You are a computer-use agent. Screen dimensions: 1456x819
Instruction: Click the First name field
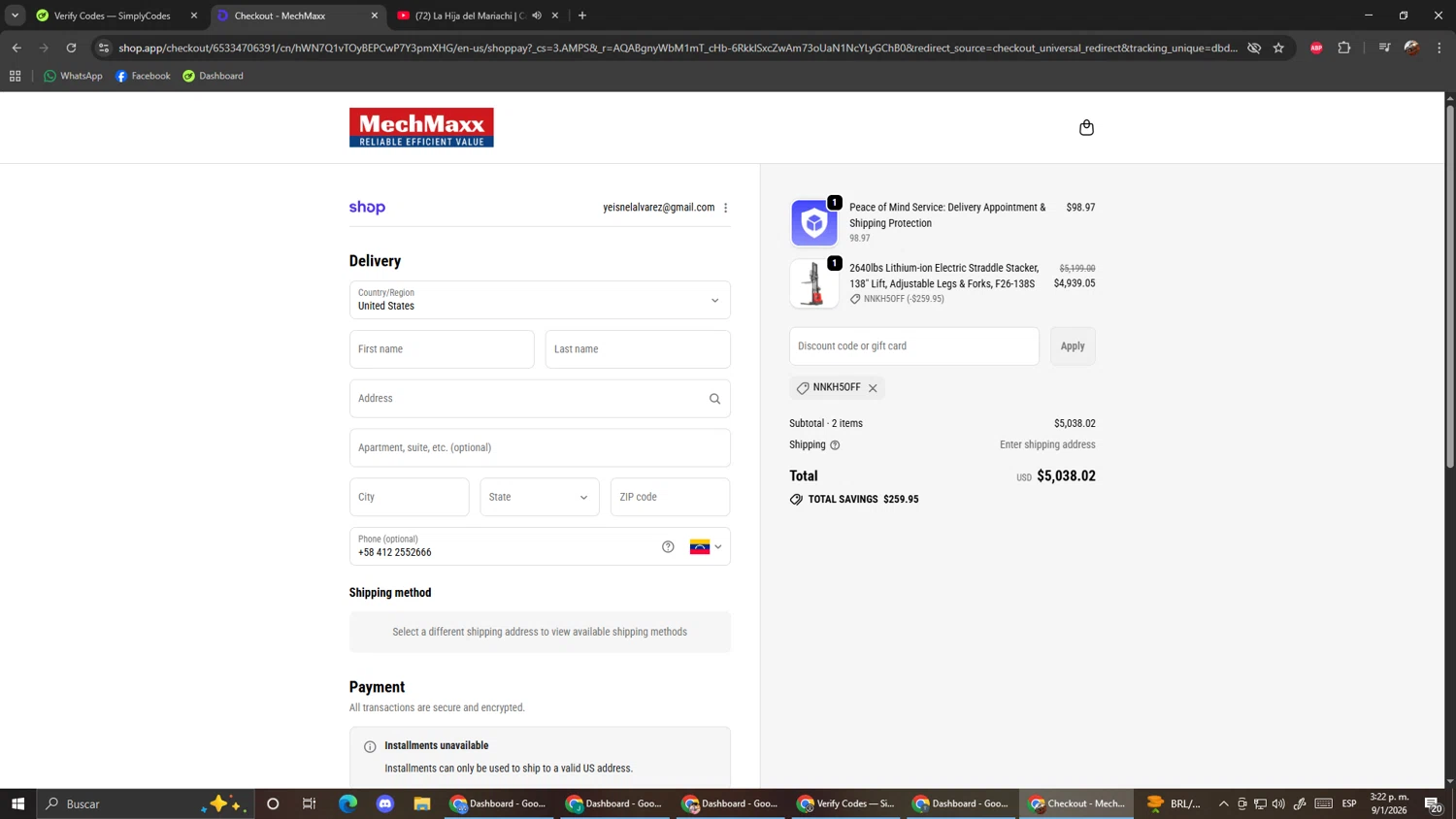(442, 349)
